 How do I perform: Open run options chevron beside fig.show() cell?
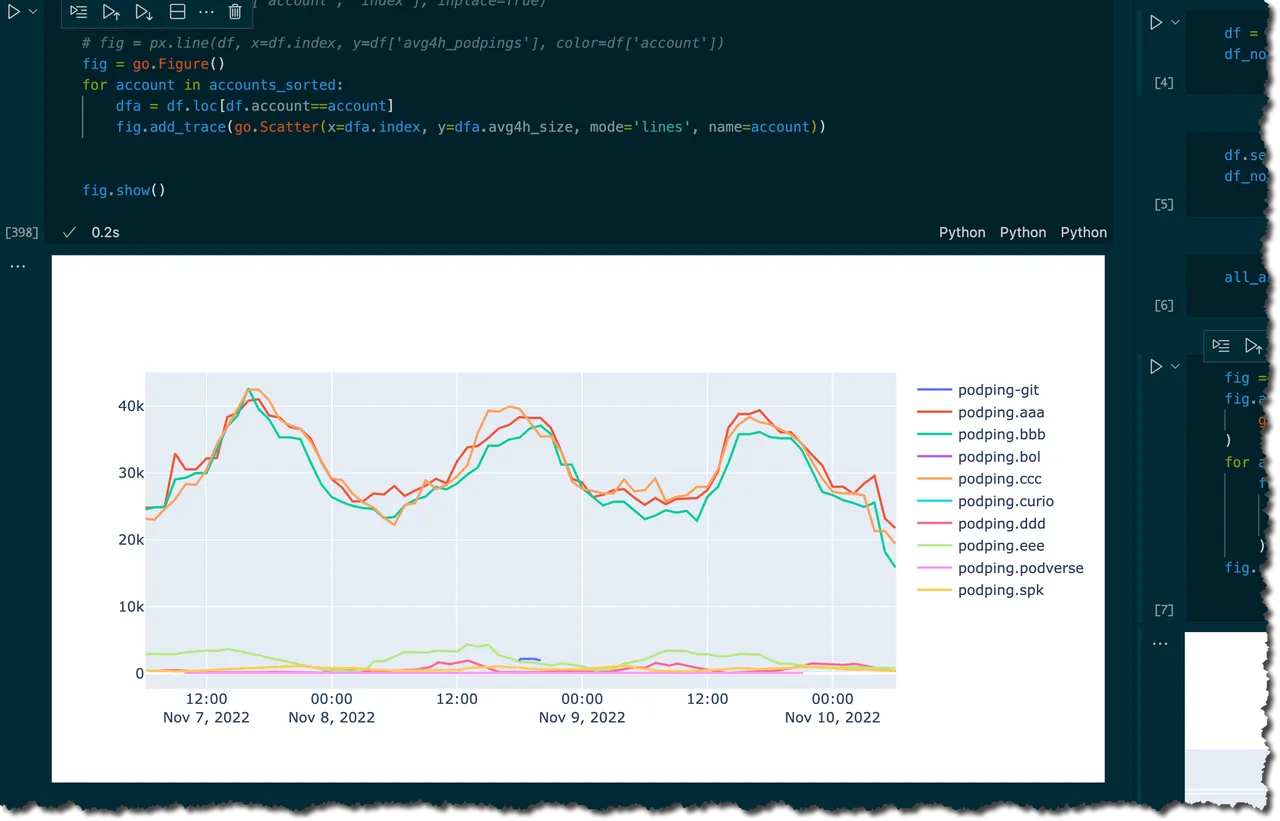(x=33, y=12)
